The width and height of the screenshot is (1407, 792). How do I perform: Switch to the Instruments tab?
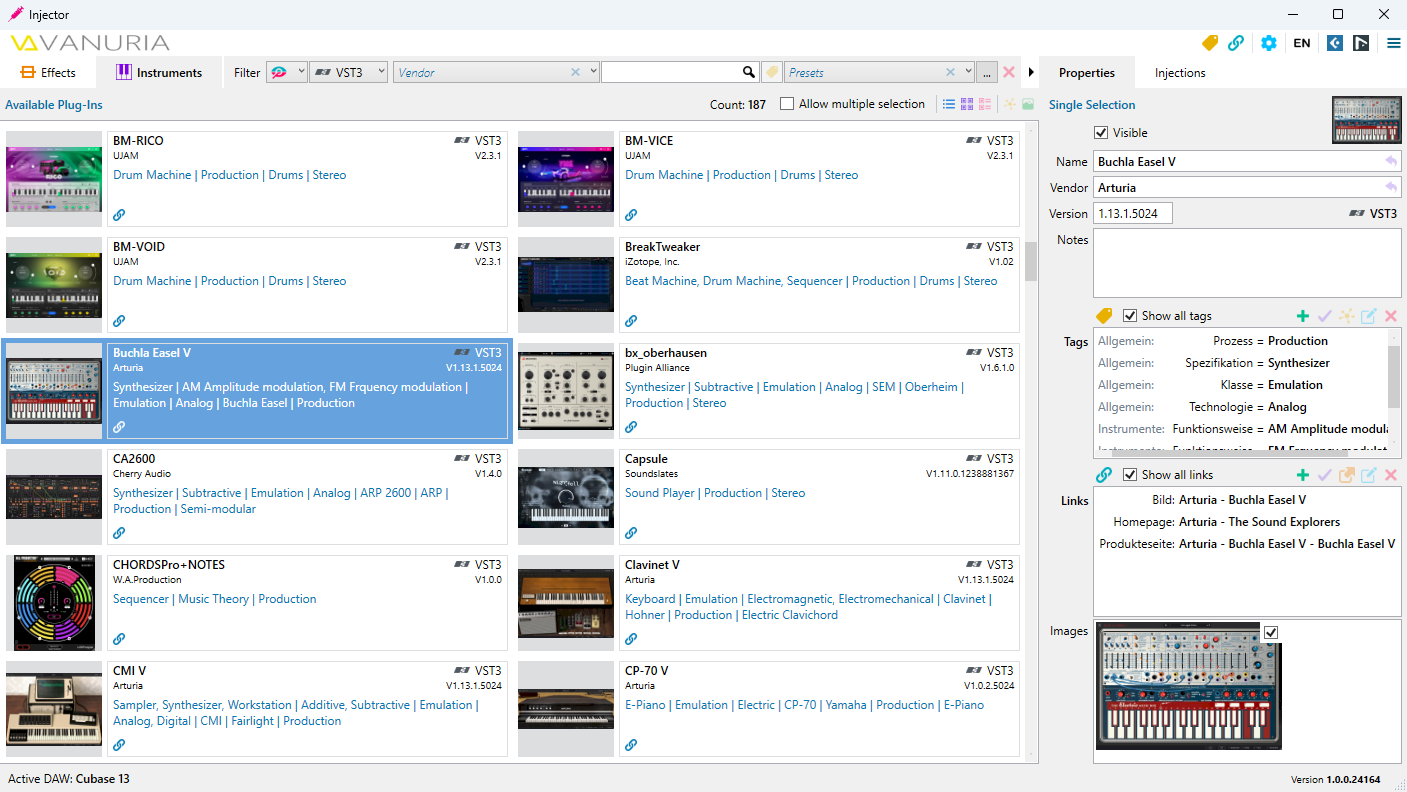pos(159,72)
